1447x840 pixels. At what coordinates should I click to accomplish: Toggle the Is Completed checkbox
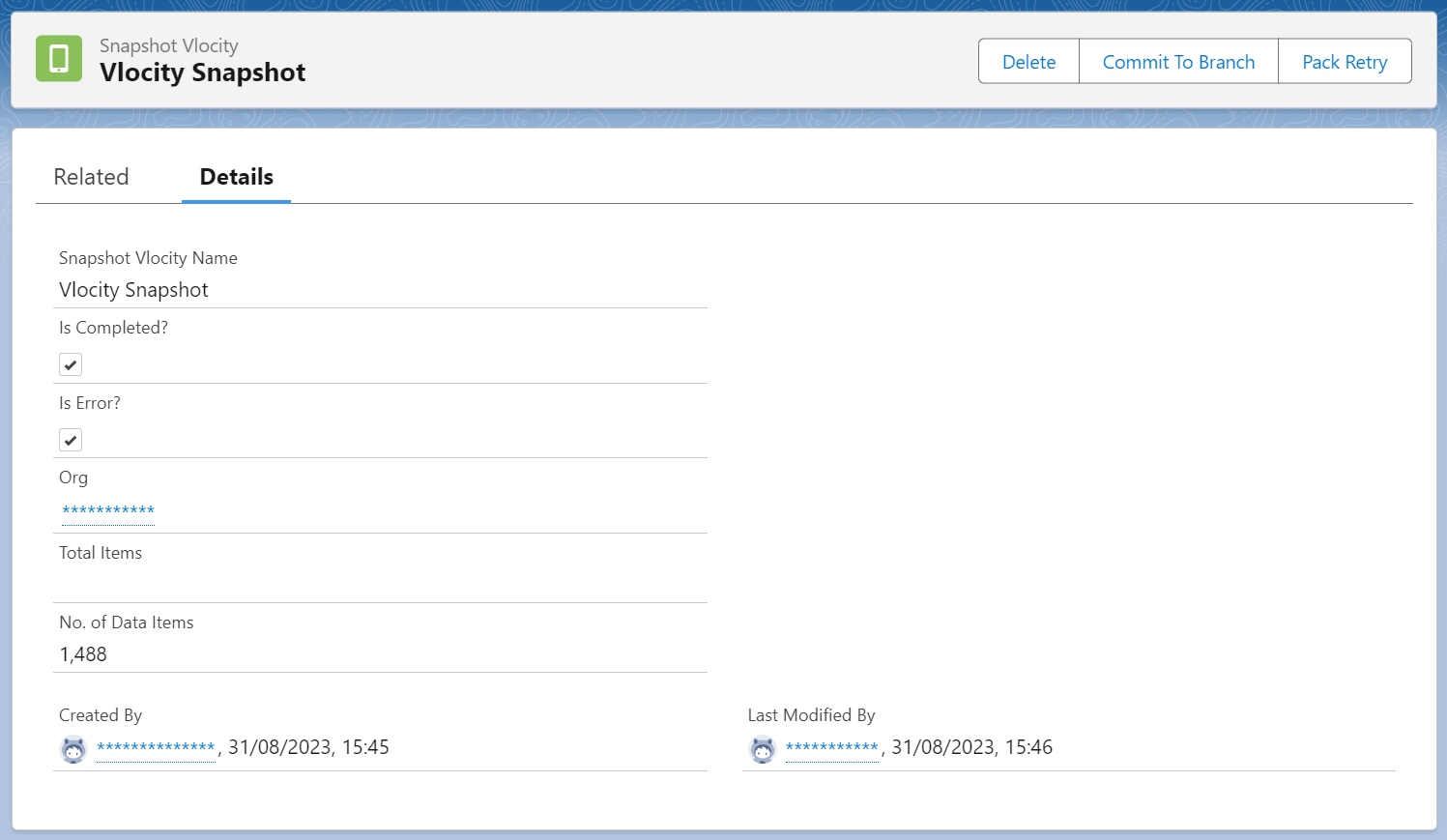71,364
